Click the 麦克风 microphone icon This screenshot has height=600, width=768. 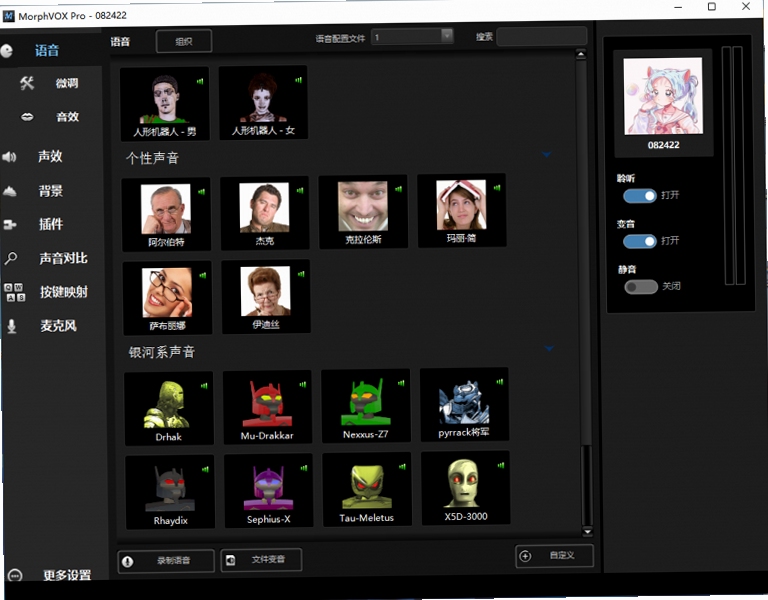click(x=12, y=326)
